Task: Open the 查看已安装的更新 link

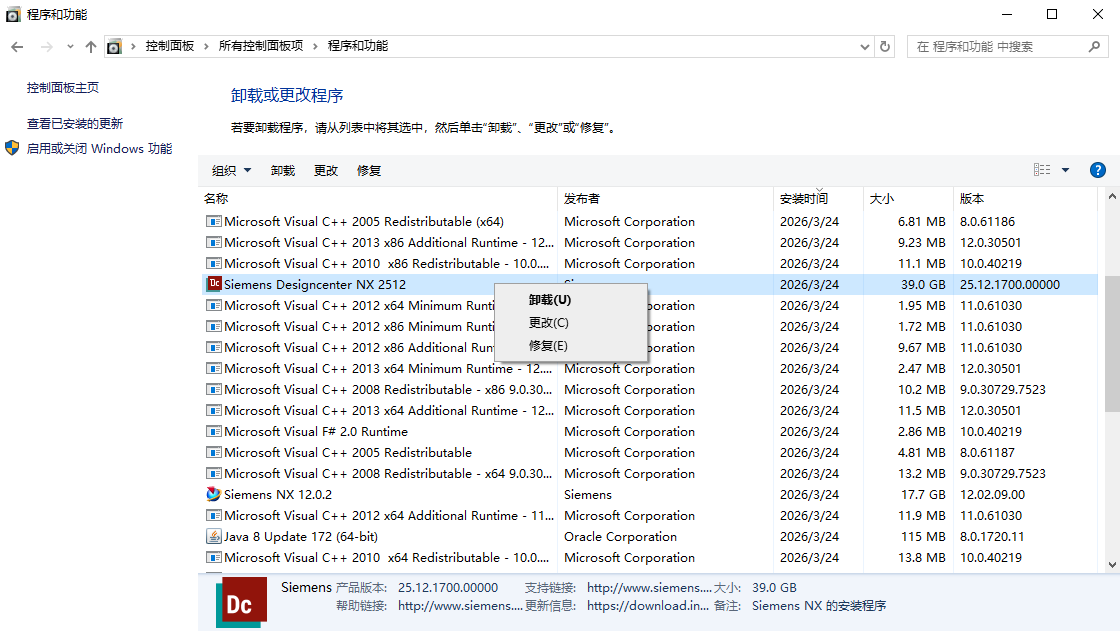Action: click(x=75, y=124)
